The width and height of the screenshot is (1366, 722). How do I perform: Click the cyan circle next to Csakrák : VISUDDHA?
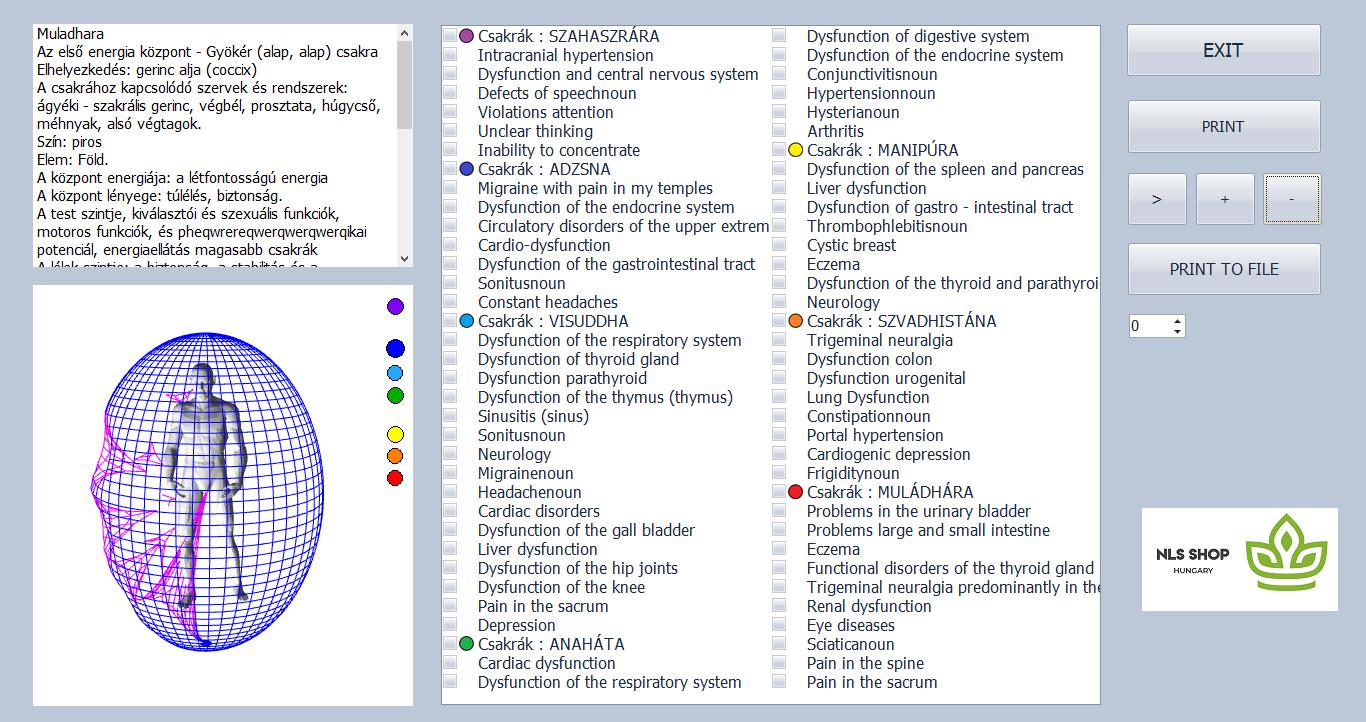(x=466, y=321)
